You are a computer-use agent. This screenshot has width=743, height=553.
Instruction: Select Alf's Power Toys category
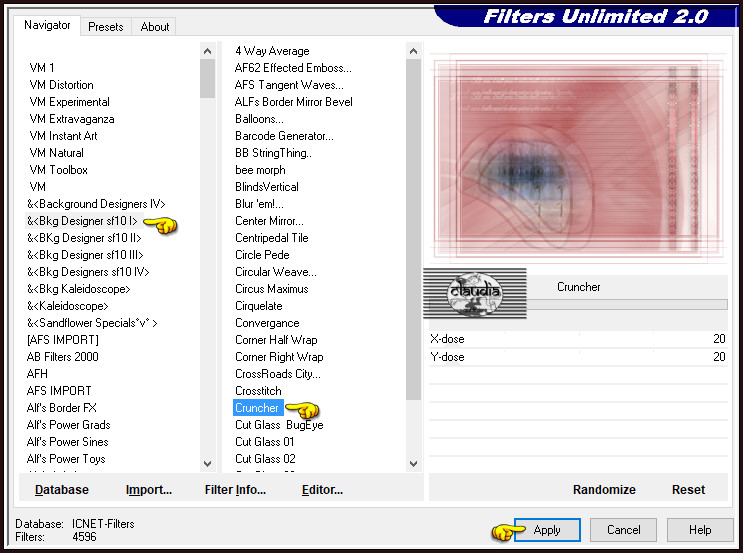[66, 460]
